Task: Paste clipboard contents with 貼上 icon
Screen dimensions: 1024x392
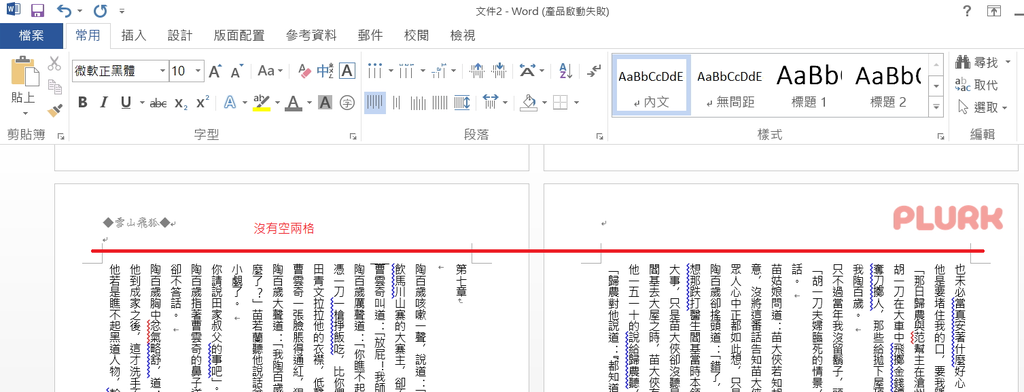Action: [24, 71]
